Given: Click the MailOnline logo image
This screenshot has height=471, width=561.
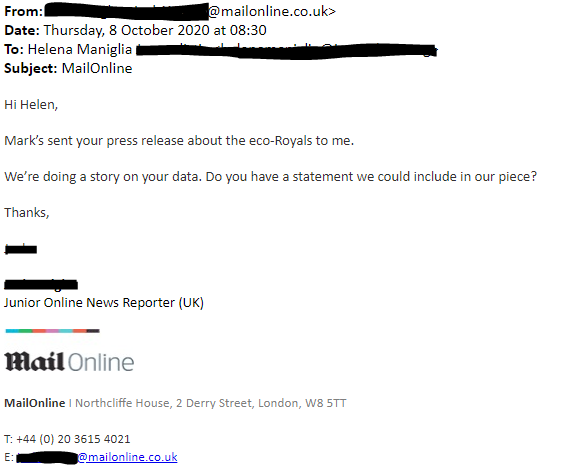Looking at the screenshot, I should (x=69, y=362).
